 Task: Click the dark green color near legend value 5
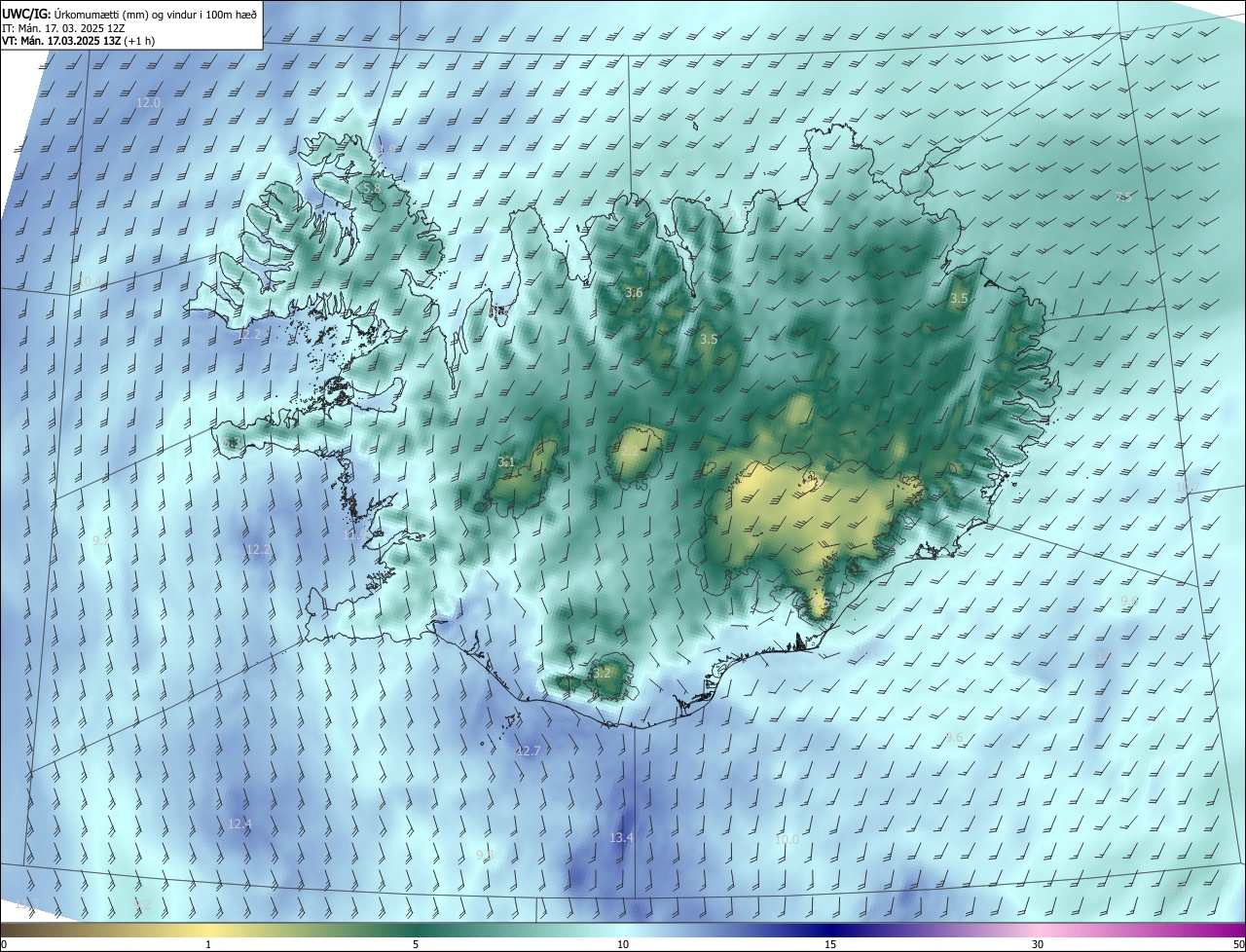(x=416, y=930)
